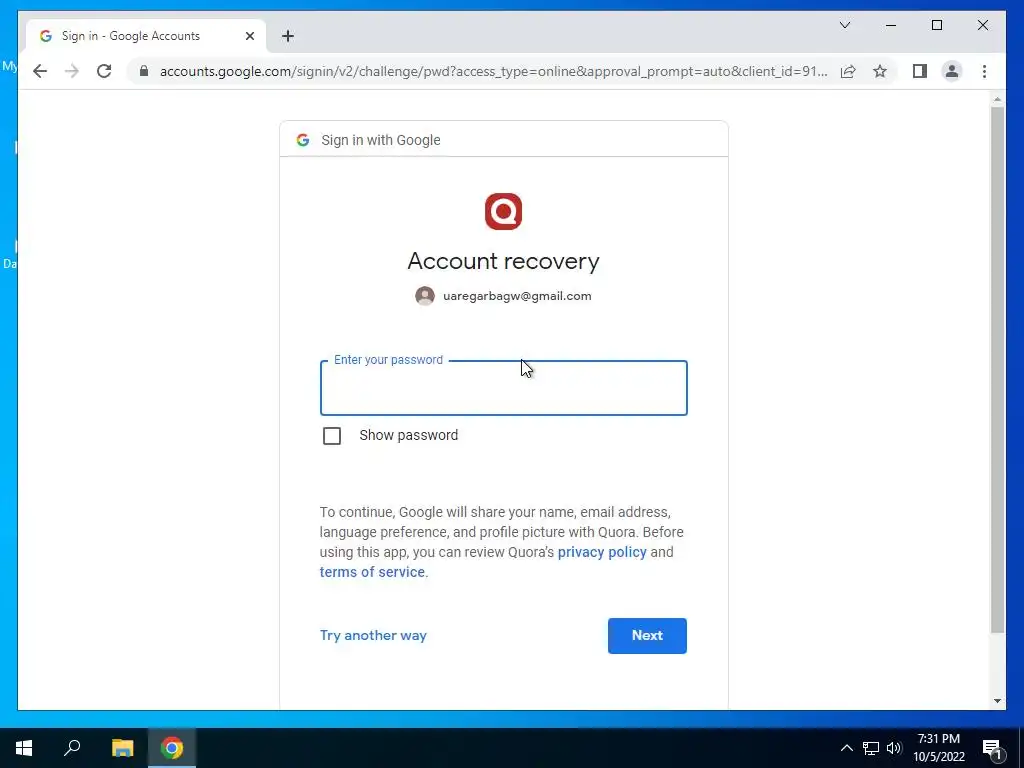Minimize the Chrome window
Screen dimensions: 1024x768
coord(891,25)
